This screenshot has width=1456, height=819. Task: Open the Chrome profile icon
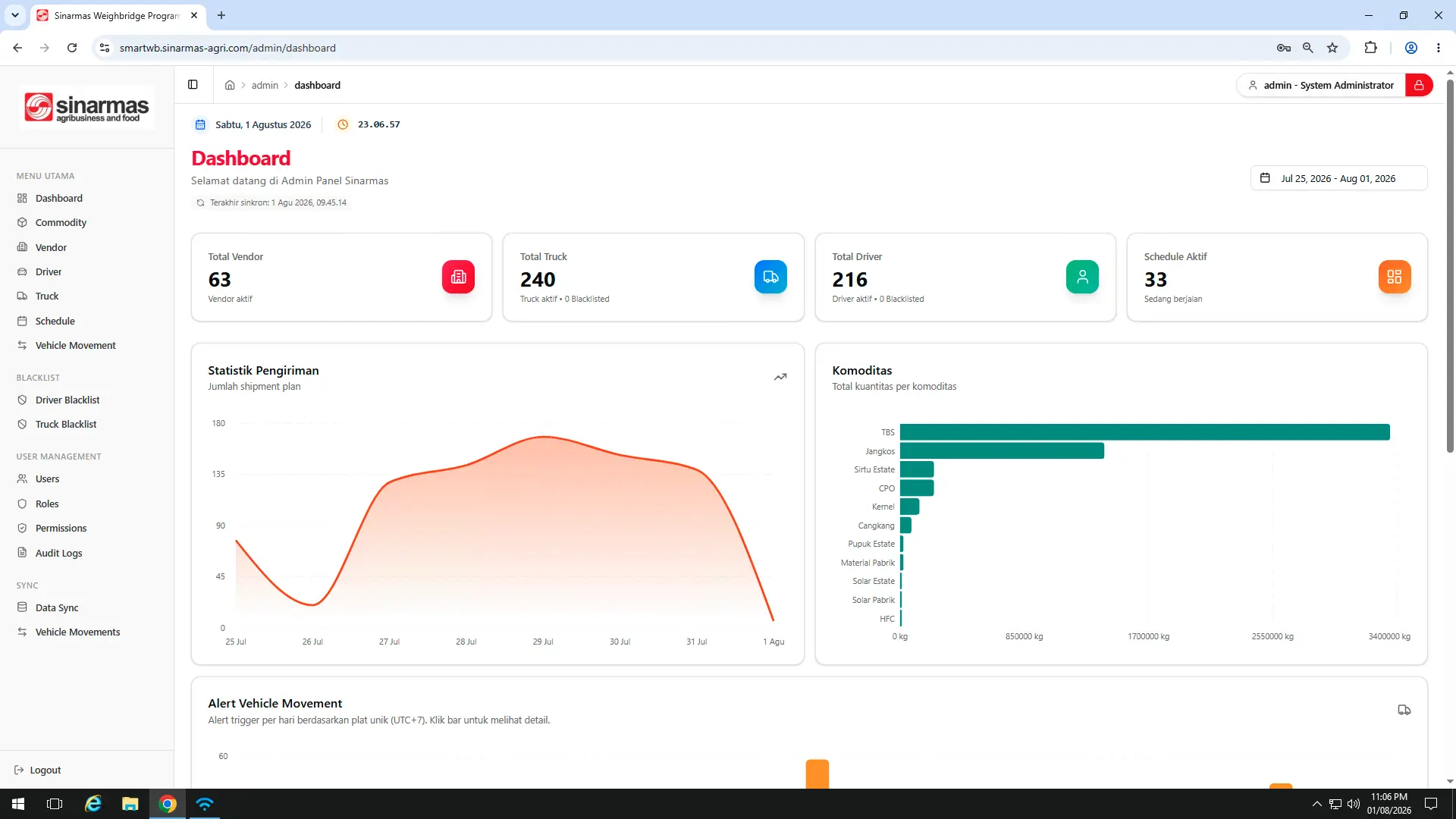pyautogui.click(x=1411, y=48)
